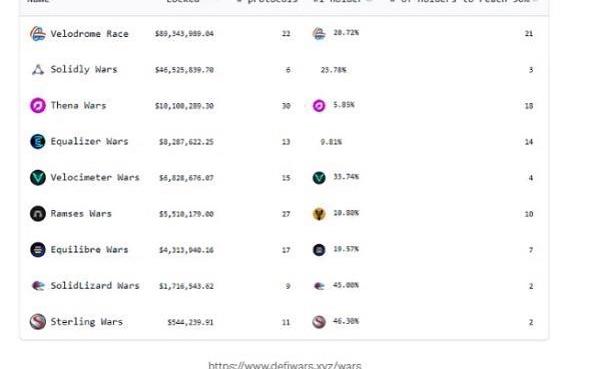Click the SolidLizard Wars lizard icon
The width and height of the screenshot is (600, 369).
[38, 286]
